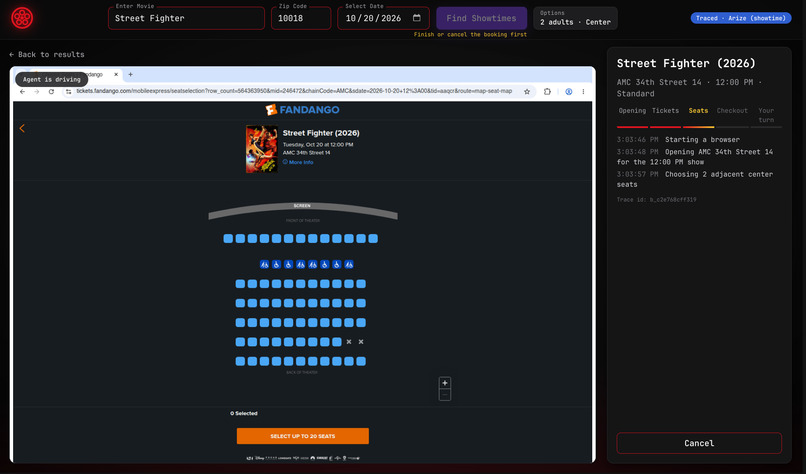Zoom in on the seat map
This screenshot has width=806, height=474.
(x=445, y=382)
